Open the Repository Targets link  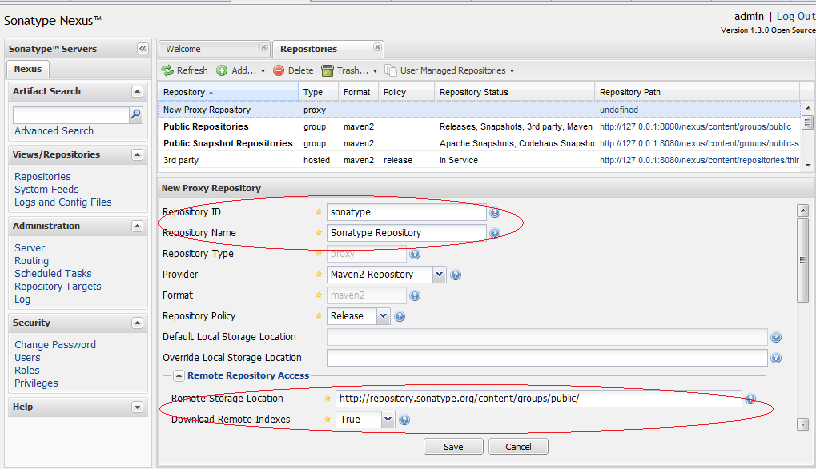[x=58, y=286]
